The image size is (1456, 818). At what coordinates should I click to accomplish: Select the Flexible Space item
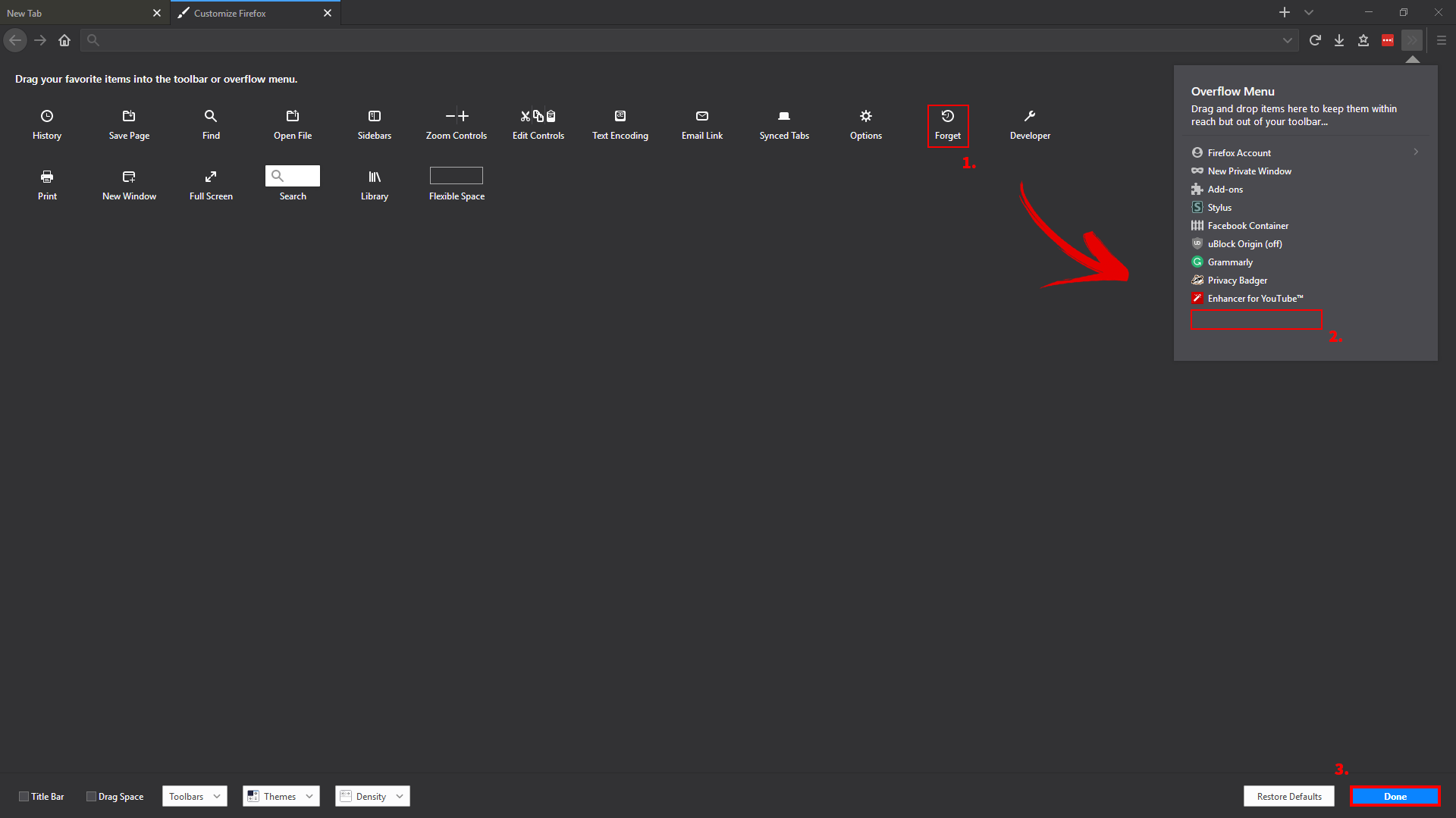point(457,184)
